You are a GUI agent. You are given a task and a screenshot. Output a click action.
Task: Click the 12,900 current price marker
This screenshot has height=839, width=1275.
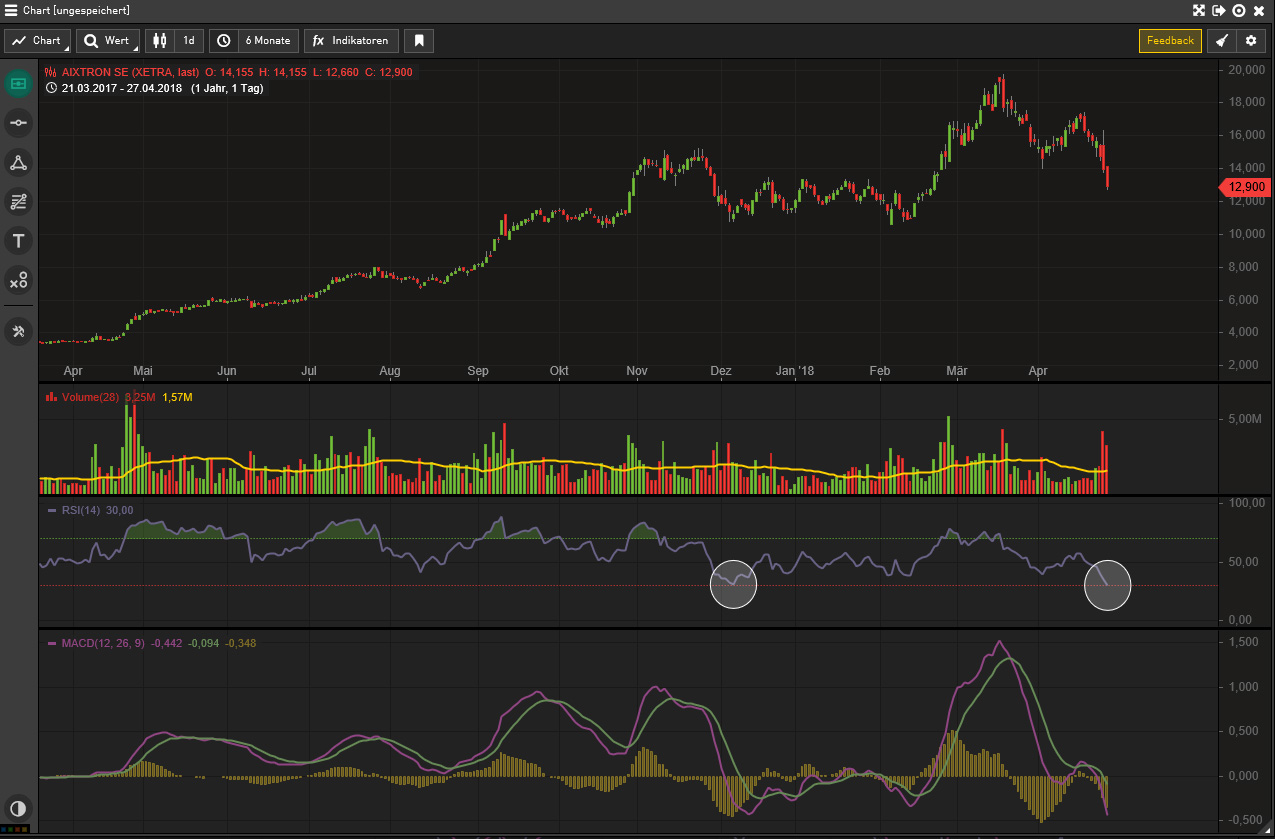pyautogui.click(x=1245, y=187)
